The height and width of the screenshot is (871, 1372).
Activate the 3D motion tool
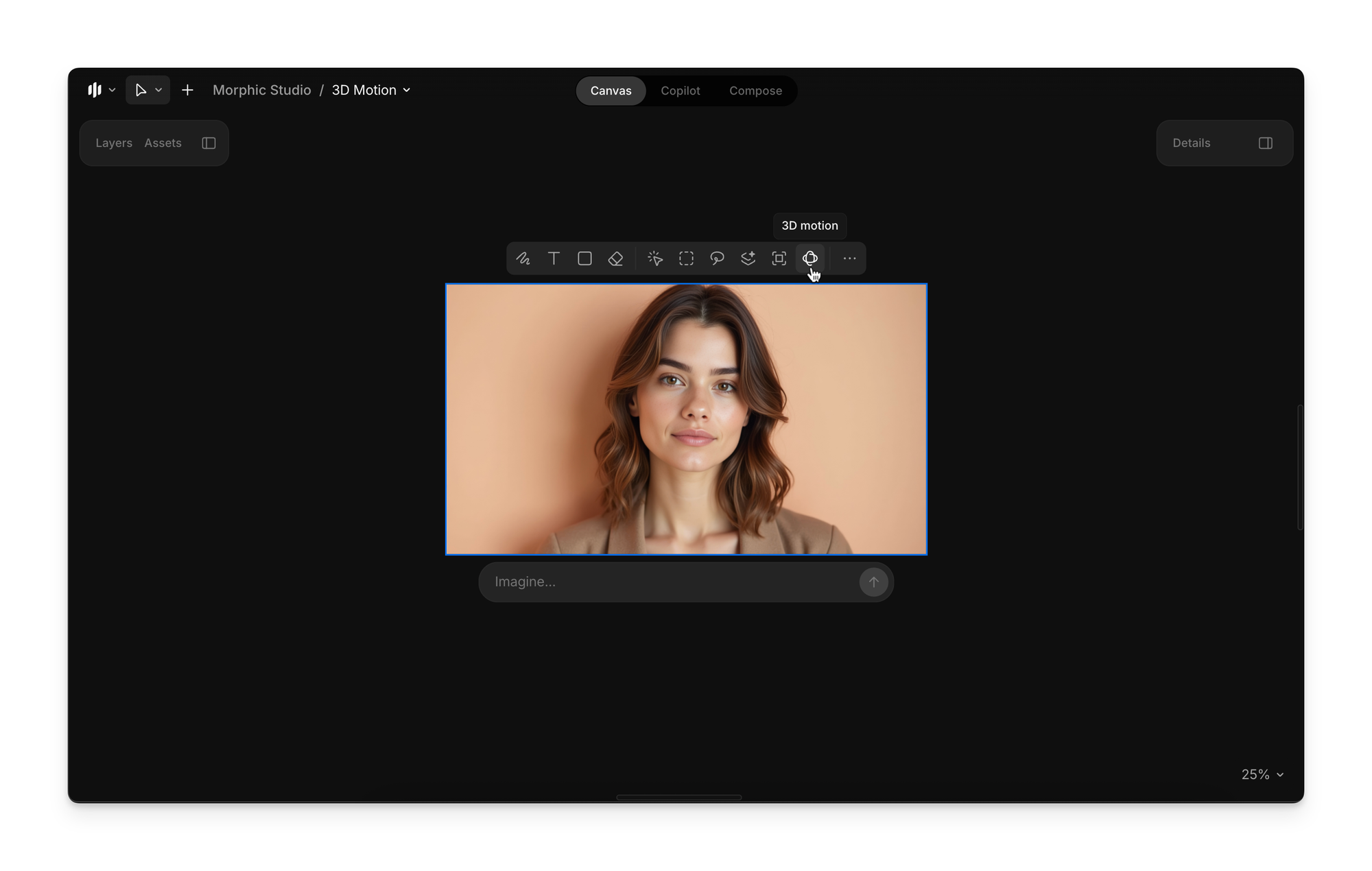[x=809, y=259]
